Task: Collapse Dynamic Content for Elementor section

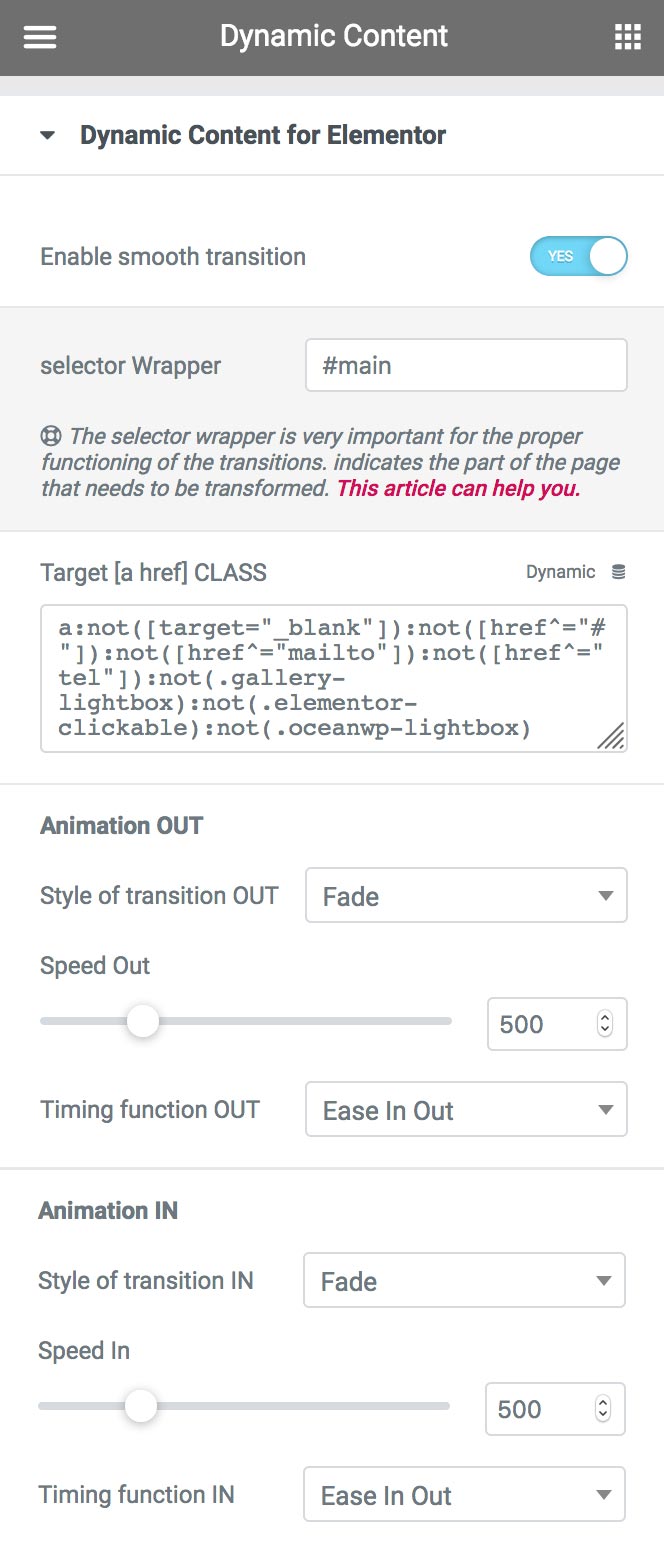Action: [47, 135]
